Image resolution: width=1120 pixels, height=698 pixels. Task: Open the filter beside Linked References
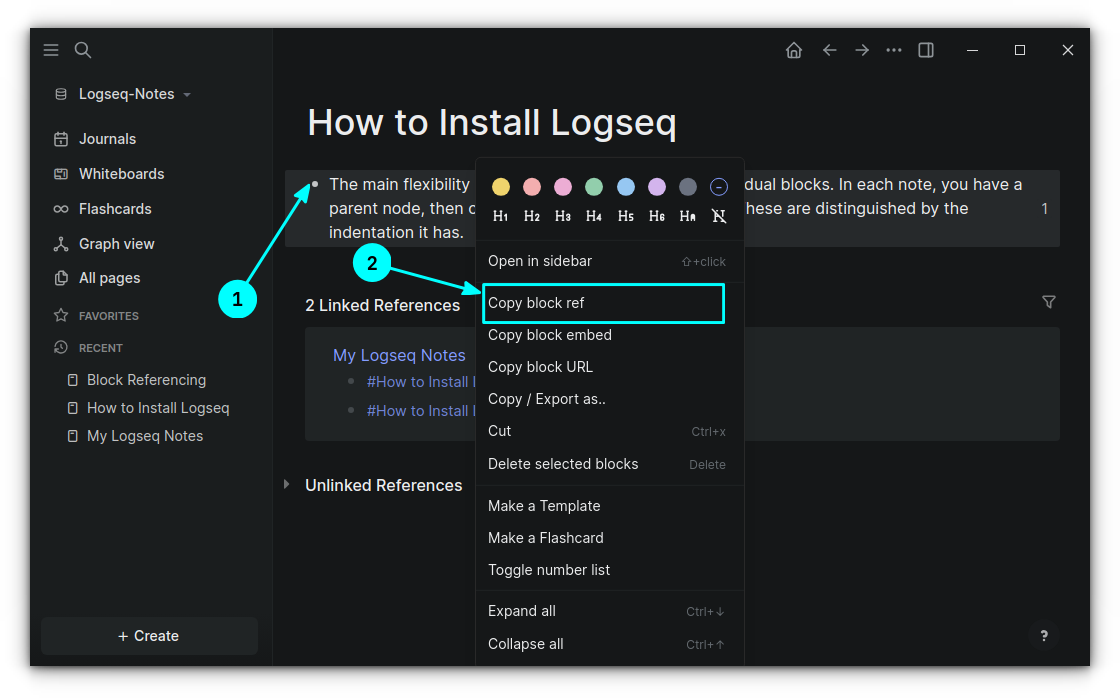pyautogui.click(x=1048, y=301)
